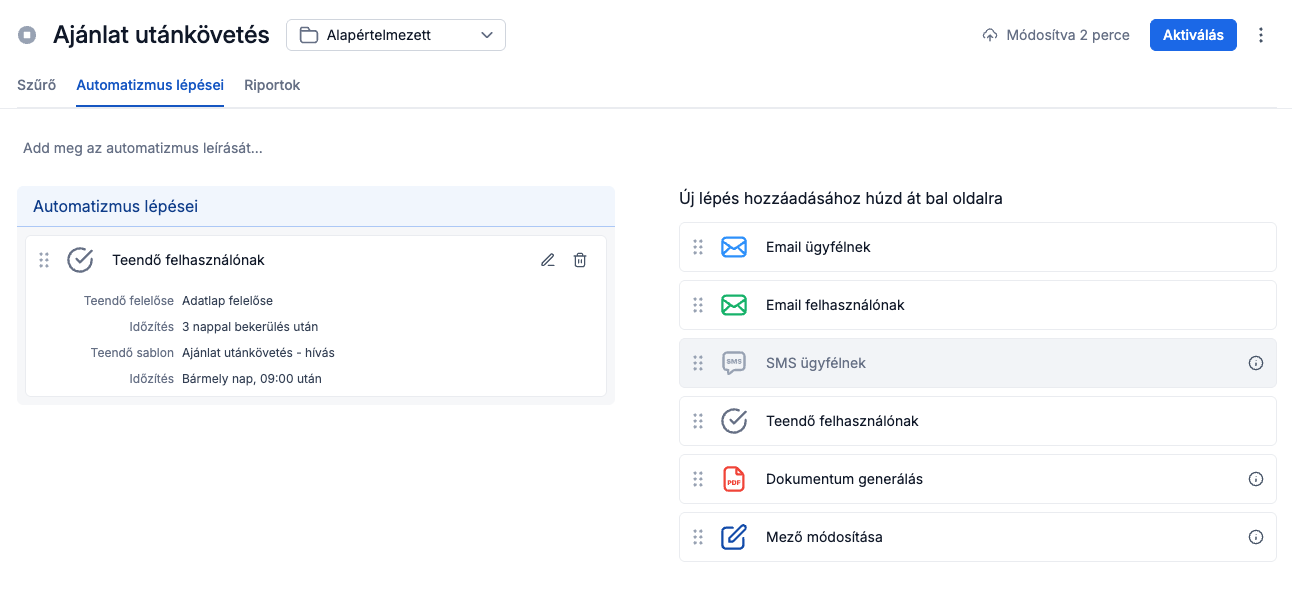Screen dimensions: 1292x610
Task: Show info for SMS ügyfélnek step
Action: point(1256,363)
